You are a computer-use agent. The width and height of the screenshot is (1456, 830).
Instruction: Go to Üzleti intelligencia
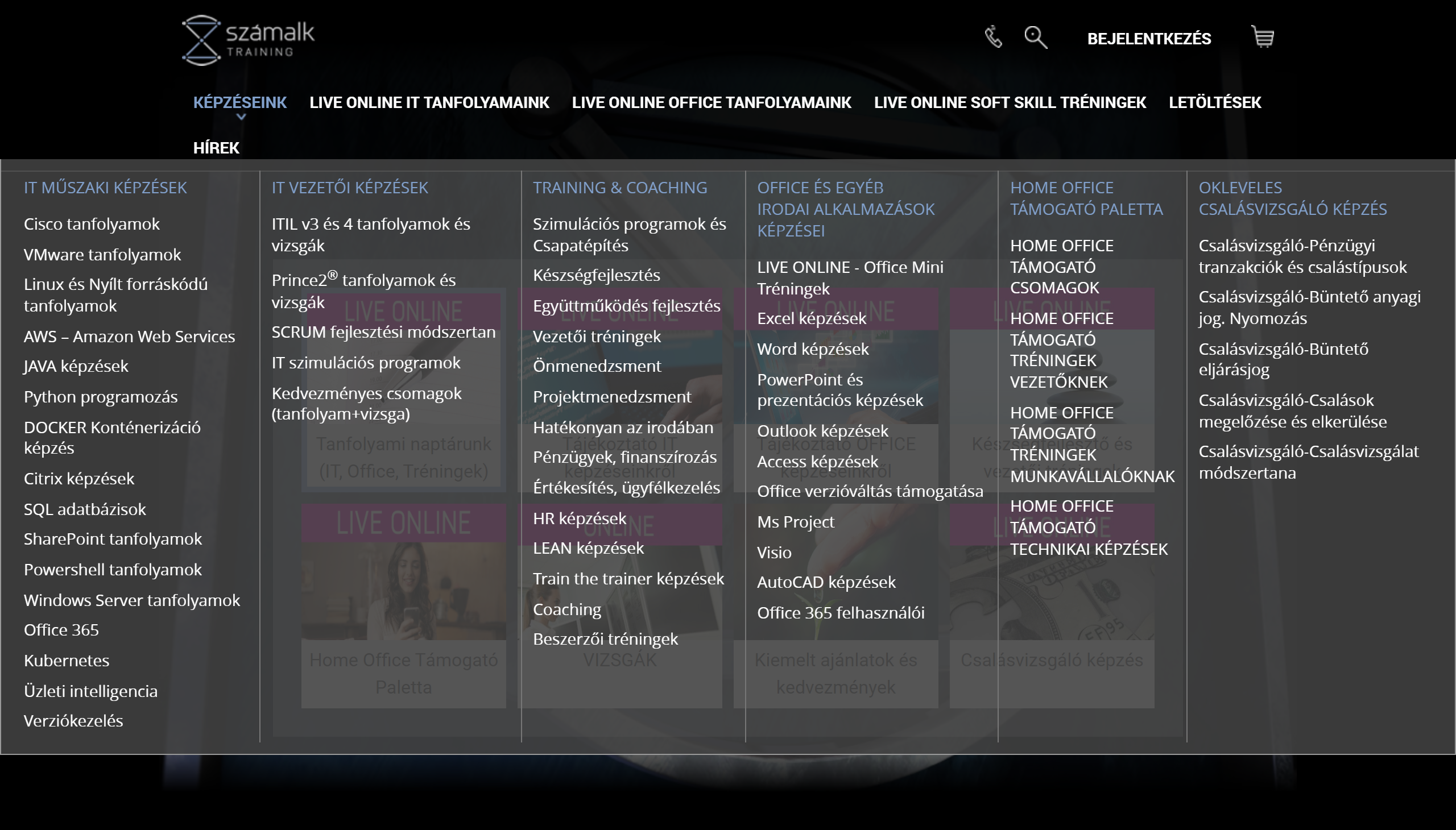pos(90,692)
